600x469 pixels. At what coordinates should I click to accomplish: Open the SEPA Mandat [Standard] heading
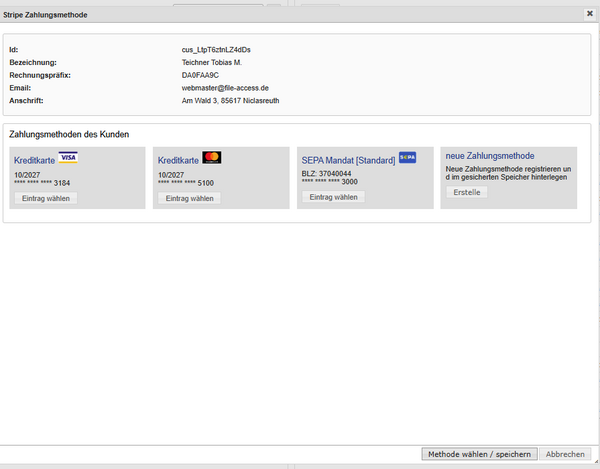[x=348, y=160]
